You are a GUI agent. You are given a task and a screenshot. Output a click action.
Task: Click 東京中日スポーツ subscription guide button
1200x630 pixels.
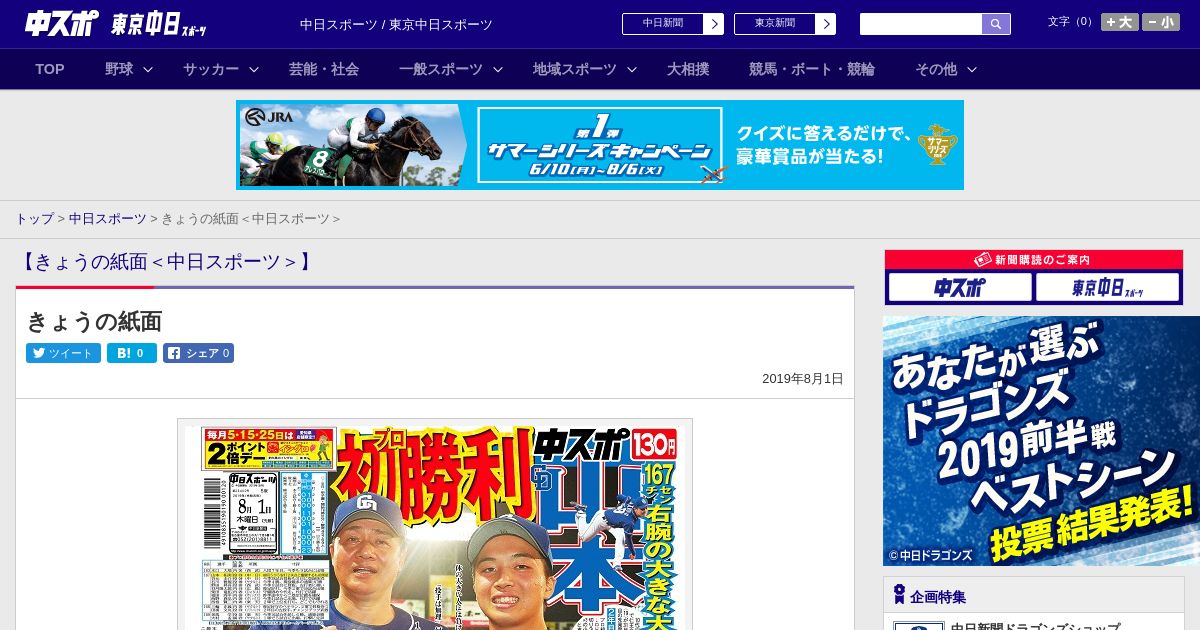(1107, 288)
